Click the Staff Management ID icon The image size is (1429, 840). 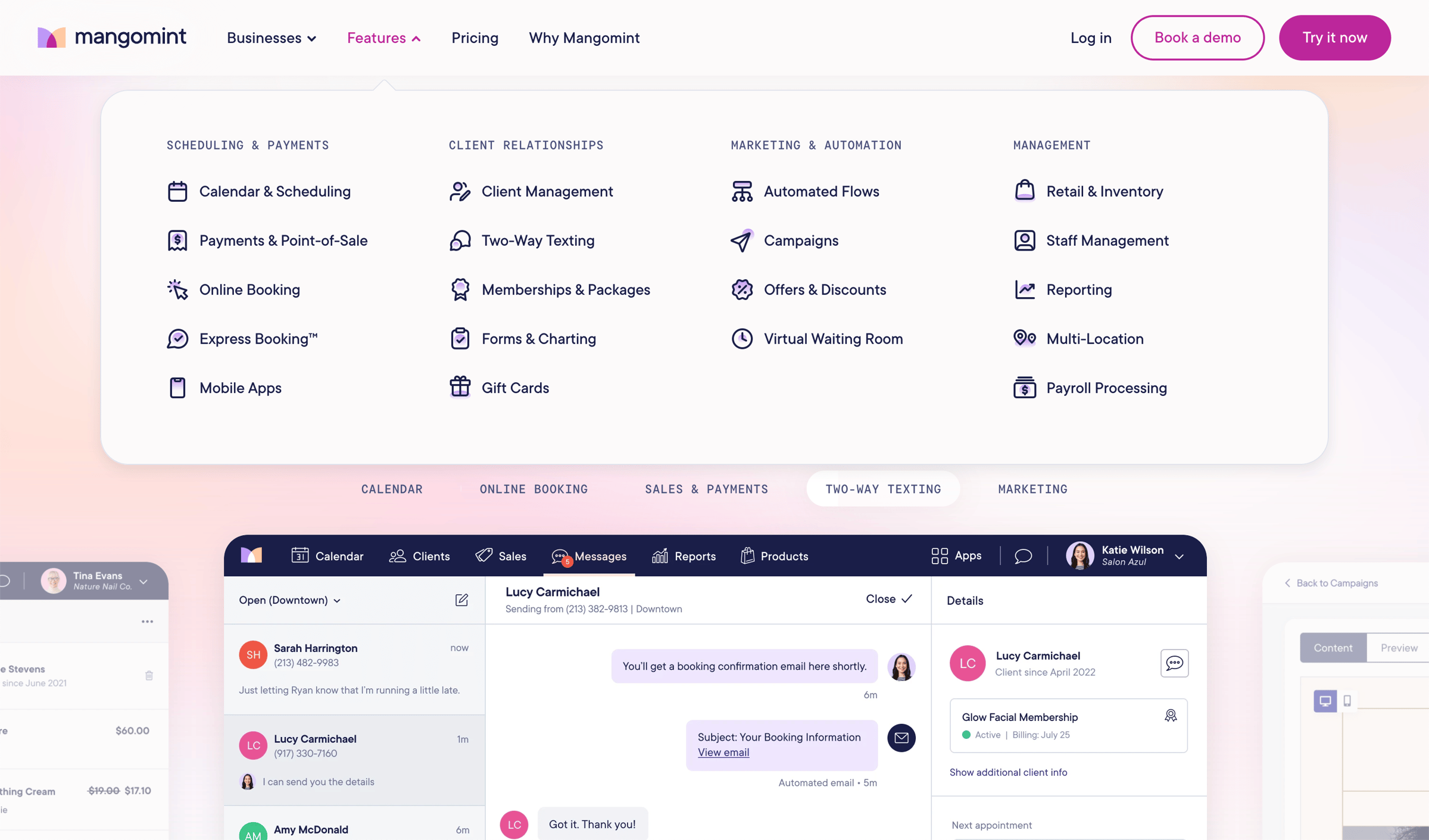tap(1024, 241)
